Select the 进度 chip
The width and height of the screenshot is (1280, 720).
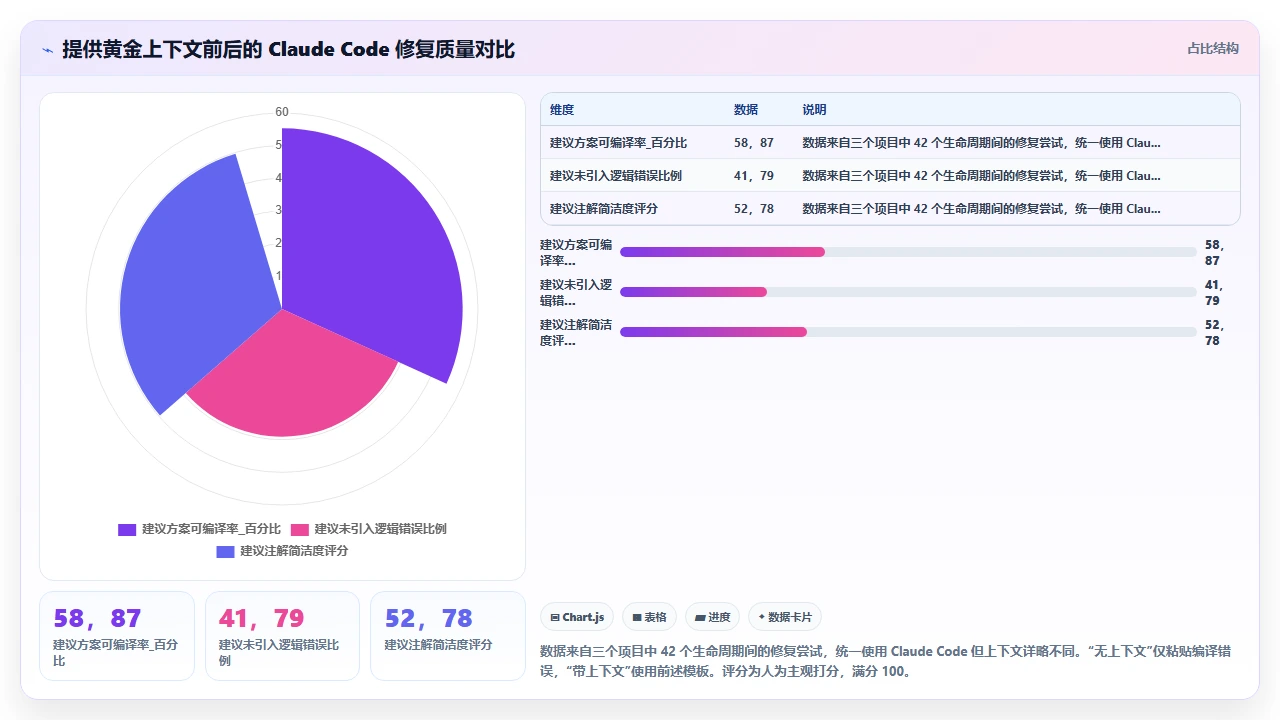(713, 617)
